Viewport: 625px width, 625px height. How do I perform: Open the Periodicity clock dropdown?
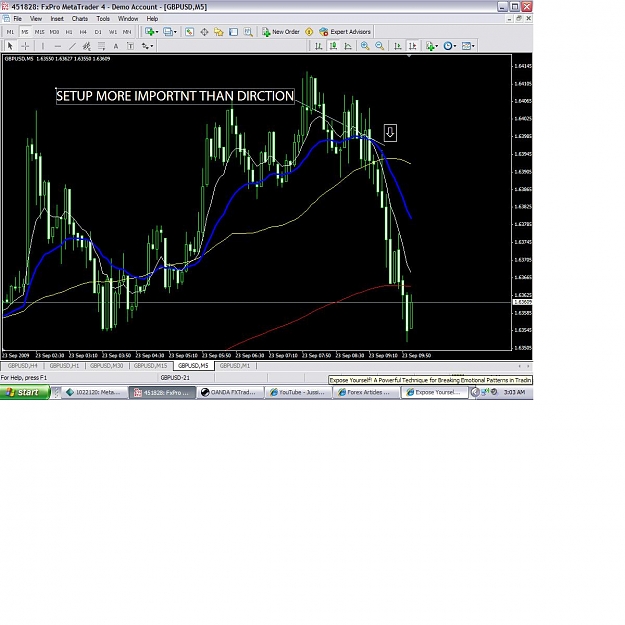[450, 46]
